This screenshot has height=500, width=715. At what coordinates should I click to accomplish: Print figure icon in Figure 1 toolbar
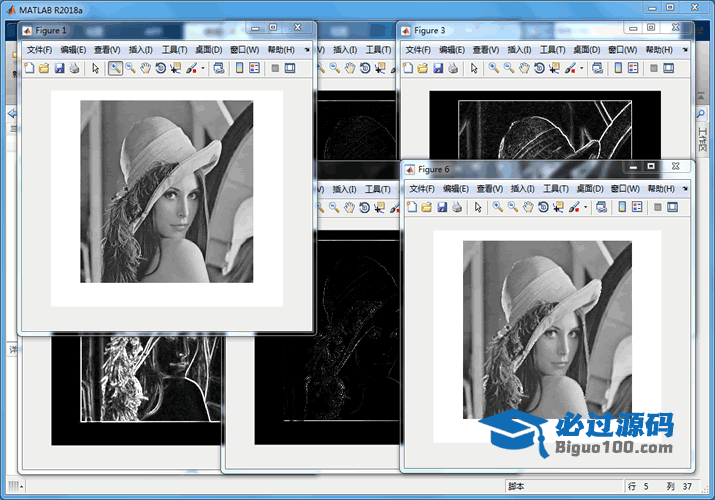pyautogui.click(x=74, y=68)
